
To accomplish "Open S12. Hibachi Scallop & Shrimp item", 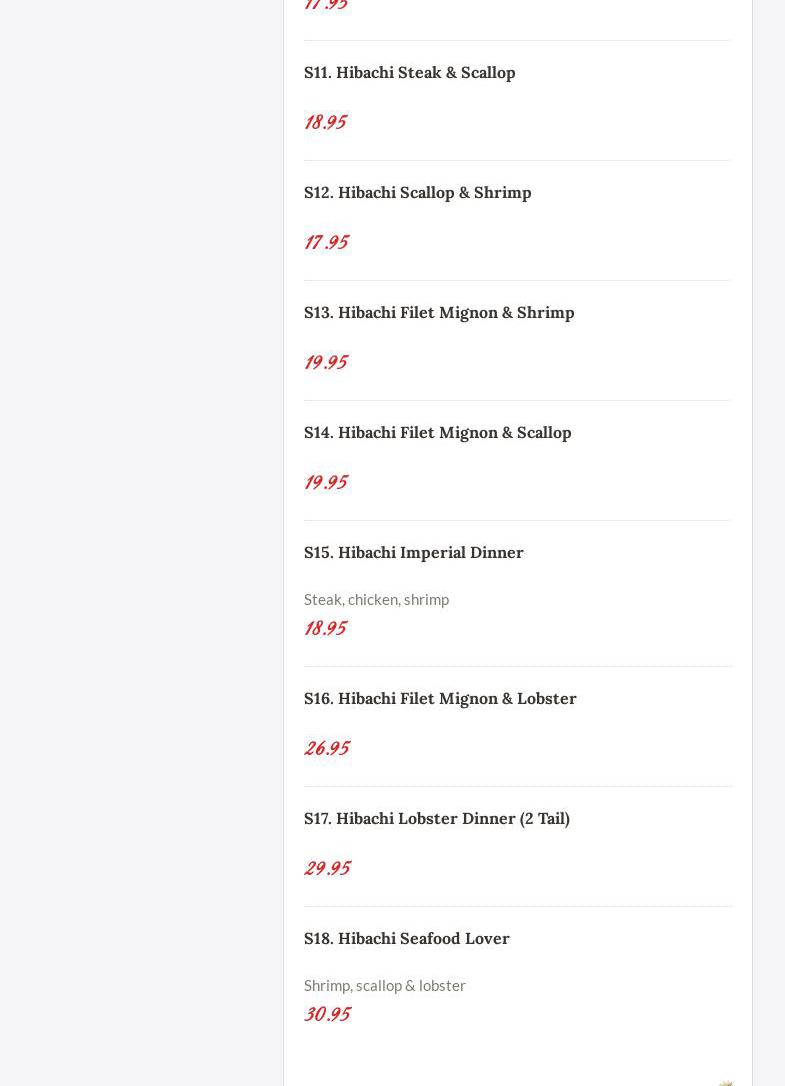I will tap(417, 192).
